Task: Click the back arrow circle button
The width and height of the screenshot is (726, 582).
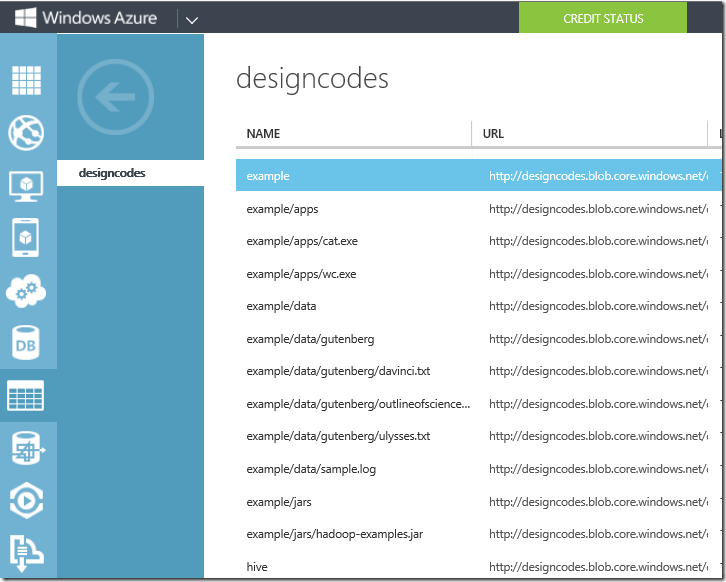Action: click(115, 98)
